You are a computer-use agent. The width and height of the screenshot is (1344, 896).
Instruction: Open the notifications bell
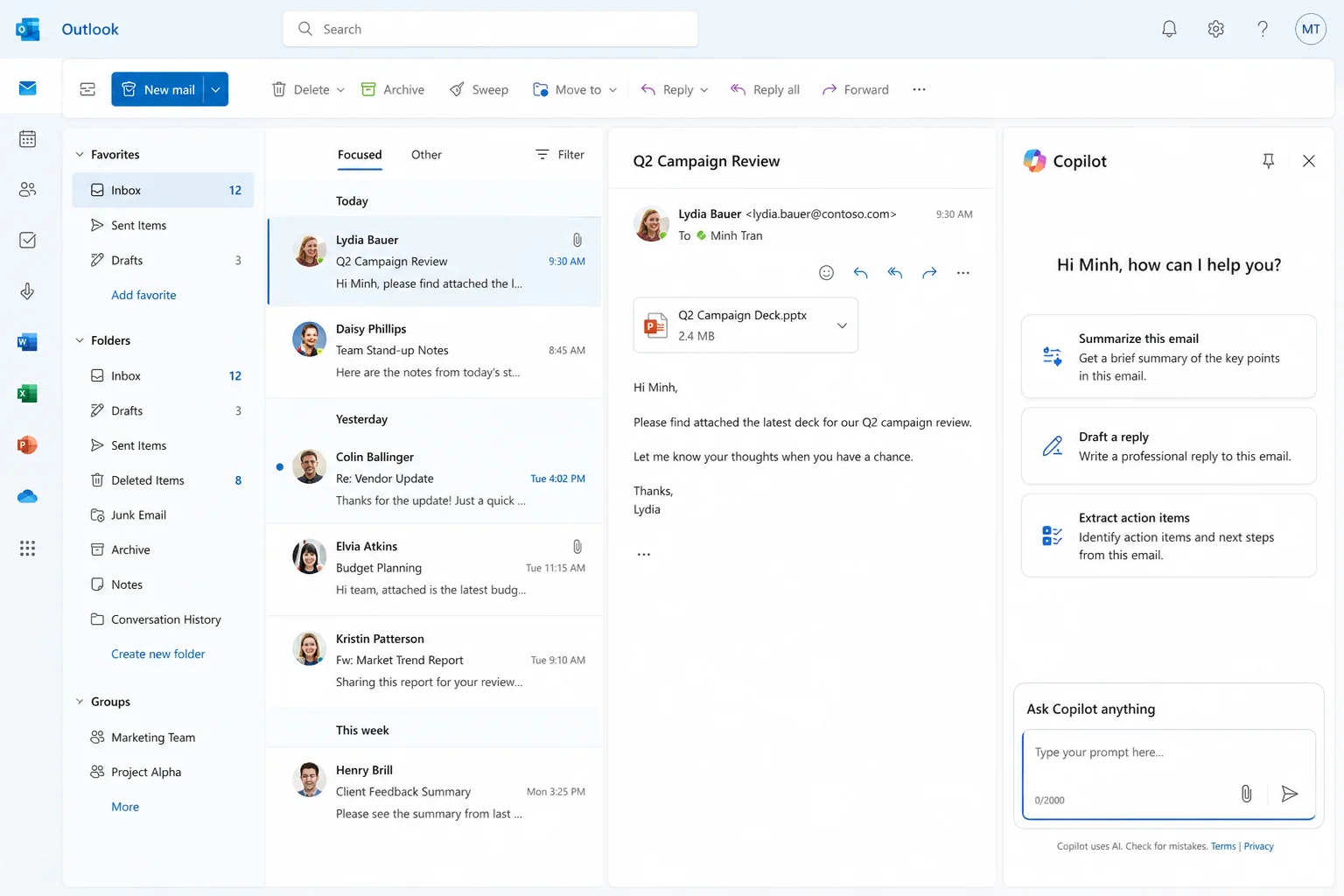(x=1169, y=29)
